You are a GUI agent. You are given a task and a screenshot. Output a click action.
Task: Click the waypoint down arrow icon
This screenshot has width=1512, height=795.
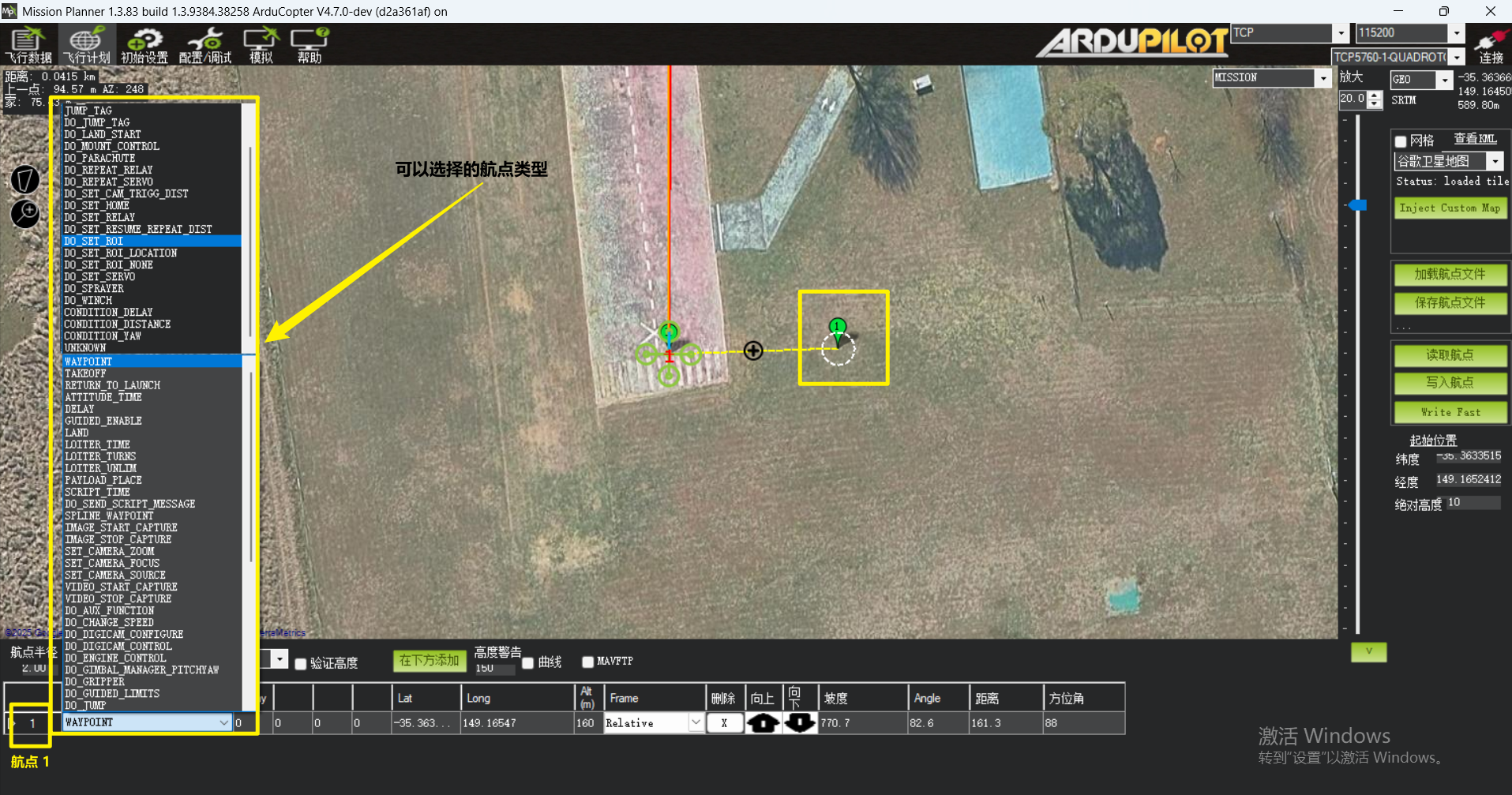799,723
